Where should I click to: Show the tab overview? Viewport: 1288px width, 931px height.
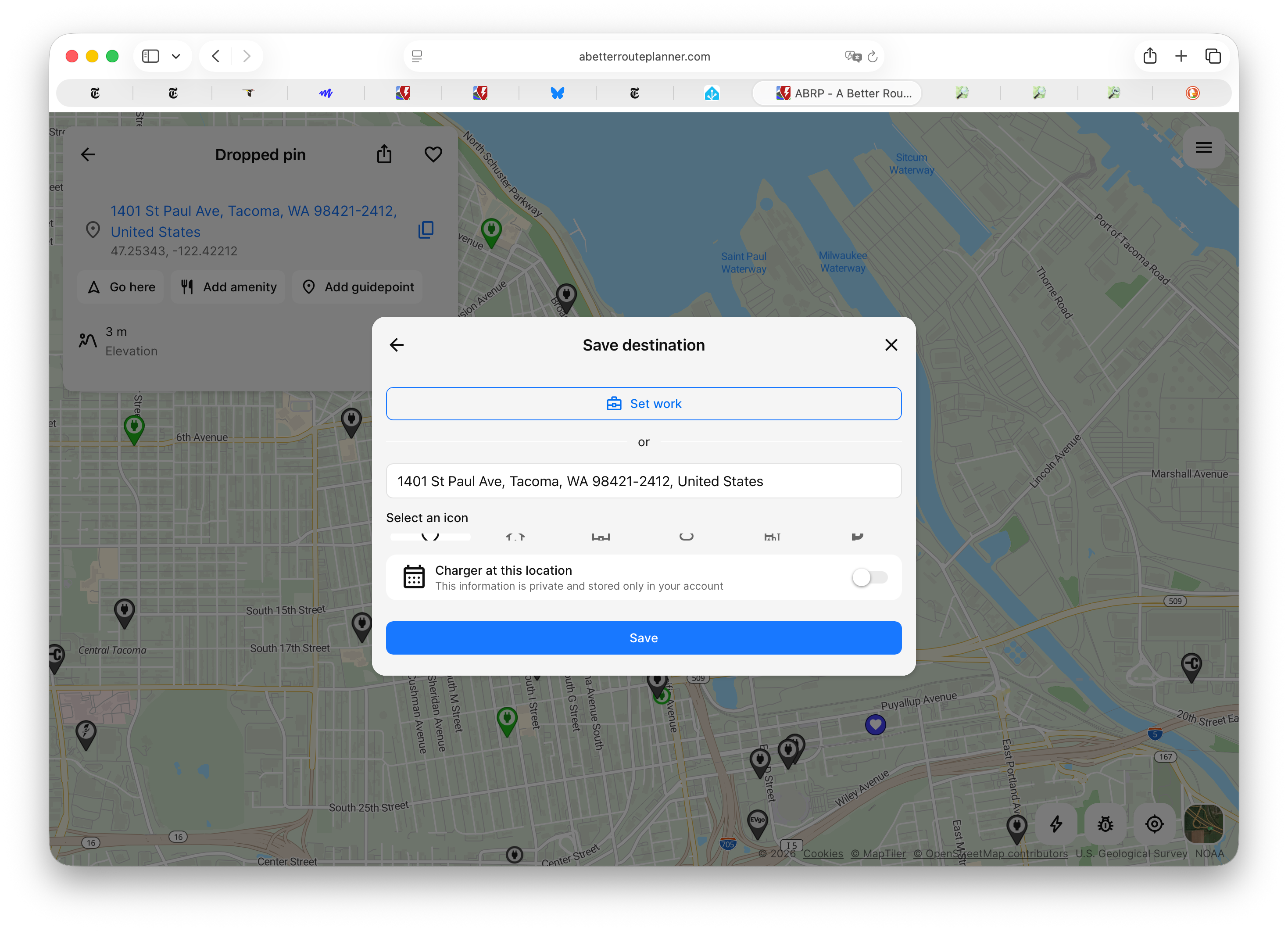click(x=1213, y=56)
